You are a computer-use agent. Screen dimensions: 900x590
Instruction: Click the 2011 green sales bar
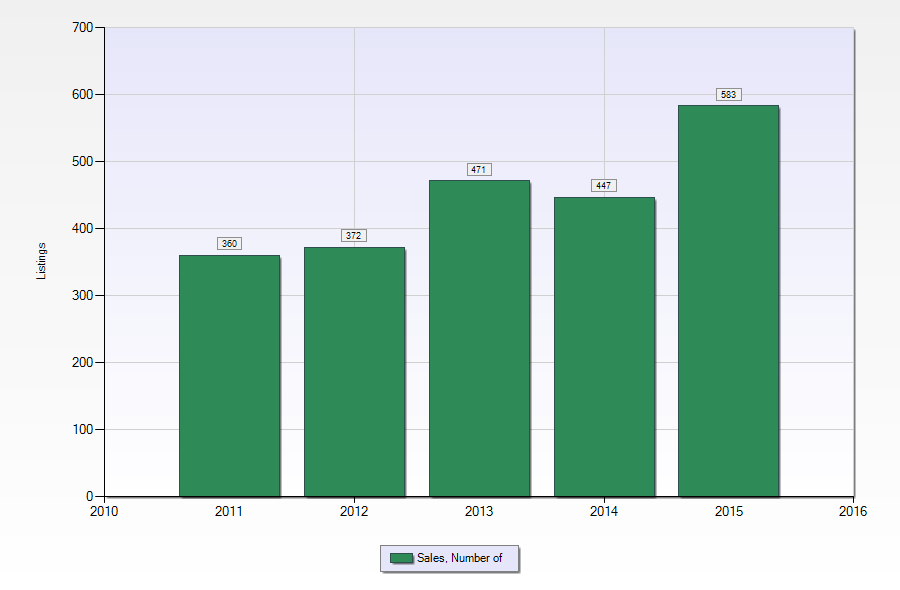point(230,376)
